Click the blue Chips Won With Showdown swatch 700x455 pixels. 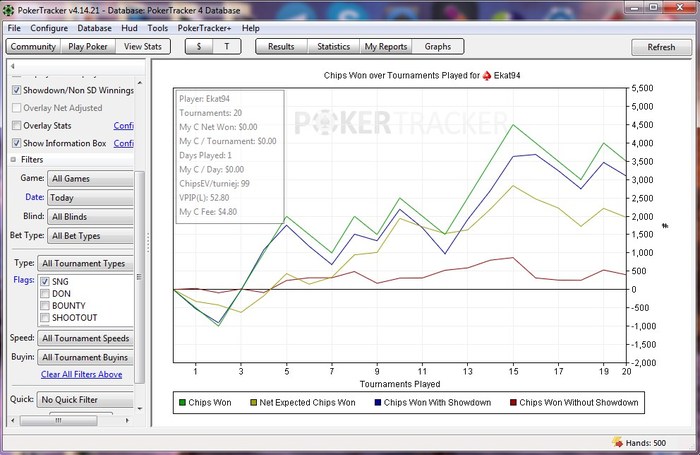pos(378,402)
